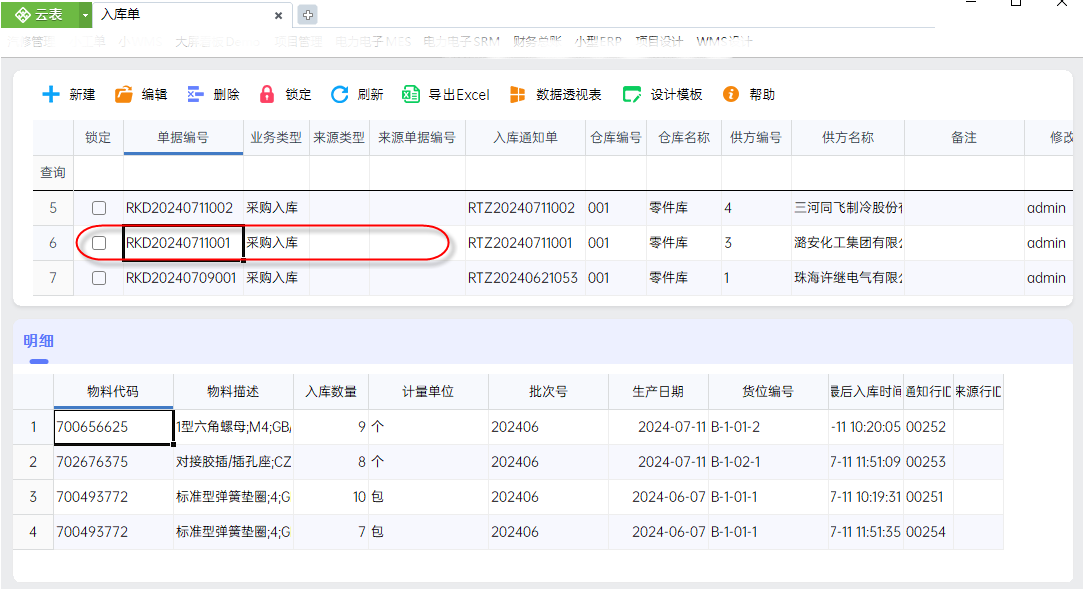Select cell RTZ20240621053
This screenshot has height=589, width=1083.
pyautogui.click(x=525, y=278)
